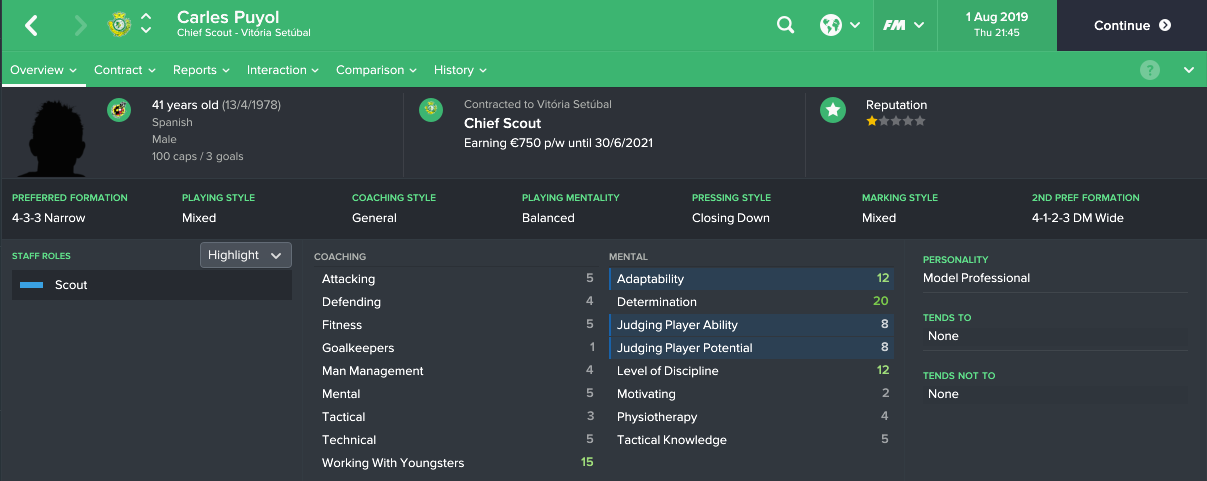Image resolution: width=1207 pixels, height=481 pixels.
Task: Click the help question mark icon
Action: (x=1150, y=70)
